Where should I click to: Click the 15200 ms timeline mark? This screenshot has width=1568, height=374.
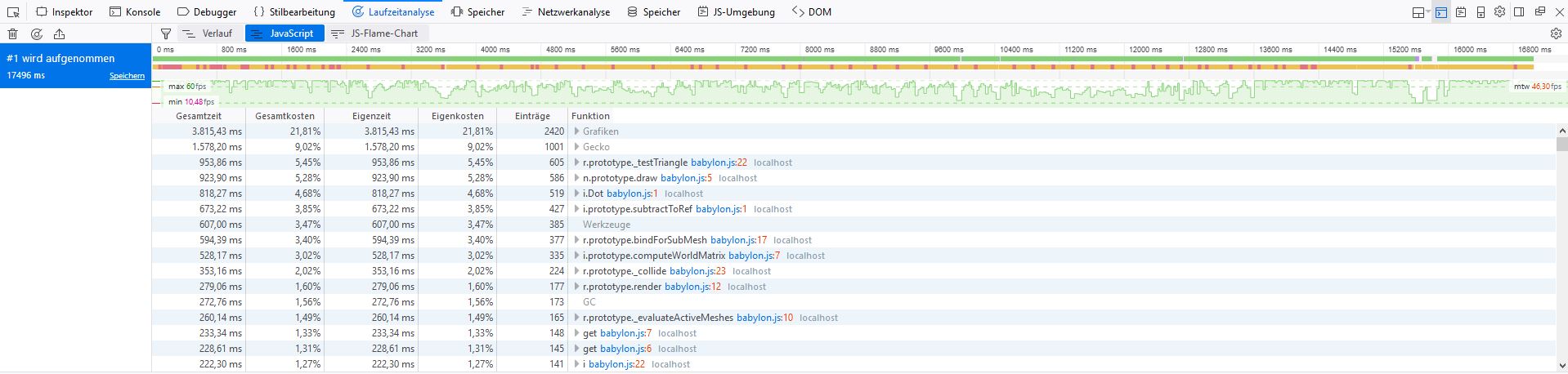(1404, 50)
